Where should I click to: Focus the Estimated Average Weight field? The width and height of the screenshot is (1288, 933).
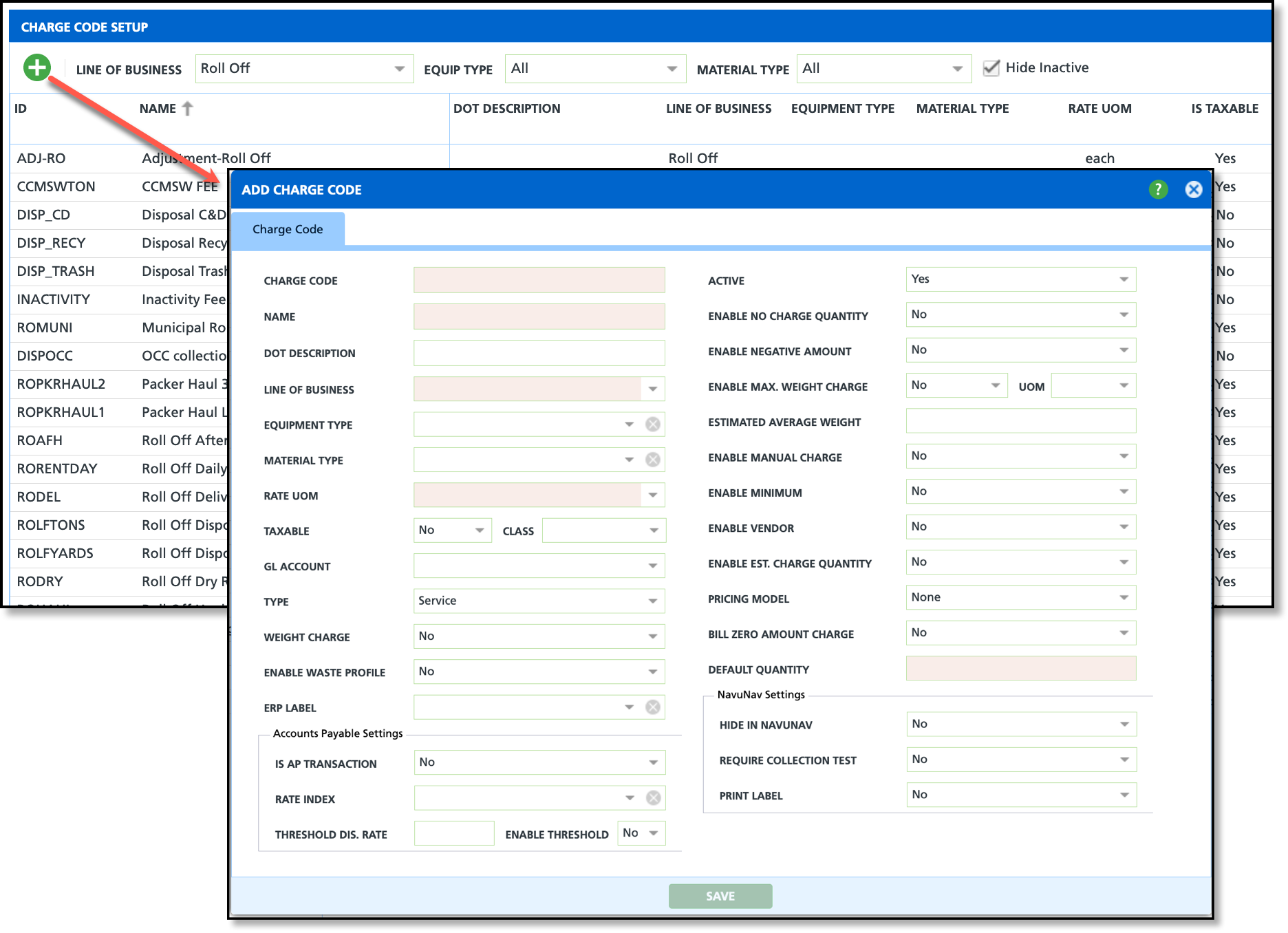click(x=1021, y=421)
